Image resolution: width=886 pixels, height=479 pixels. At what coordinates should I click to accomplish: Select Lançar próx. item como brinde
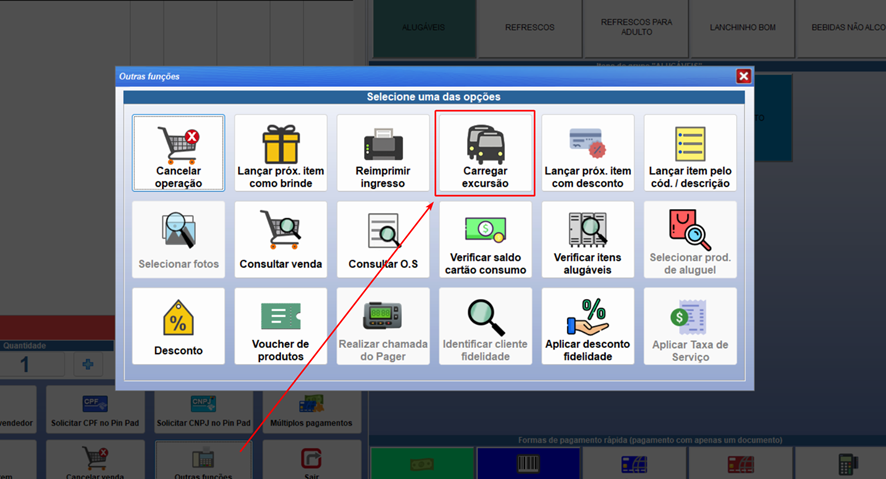[x=280, y=153]
